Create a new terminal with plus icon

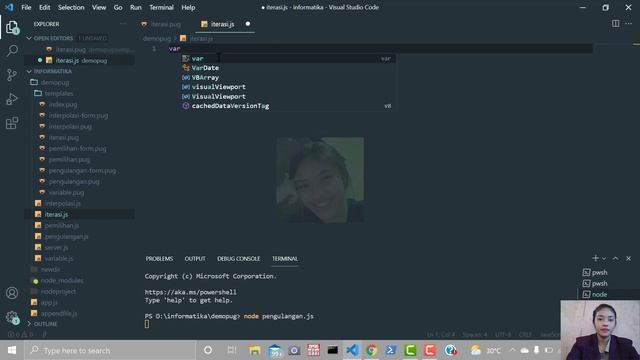596,258
